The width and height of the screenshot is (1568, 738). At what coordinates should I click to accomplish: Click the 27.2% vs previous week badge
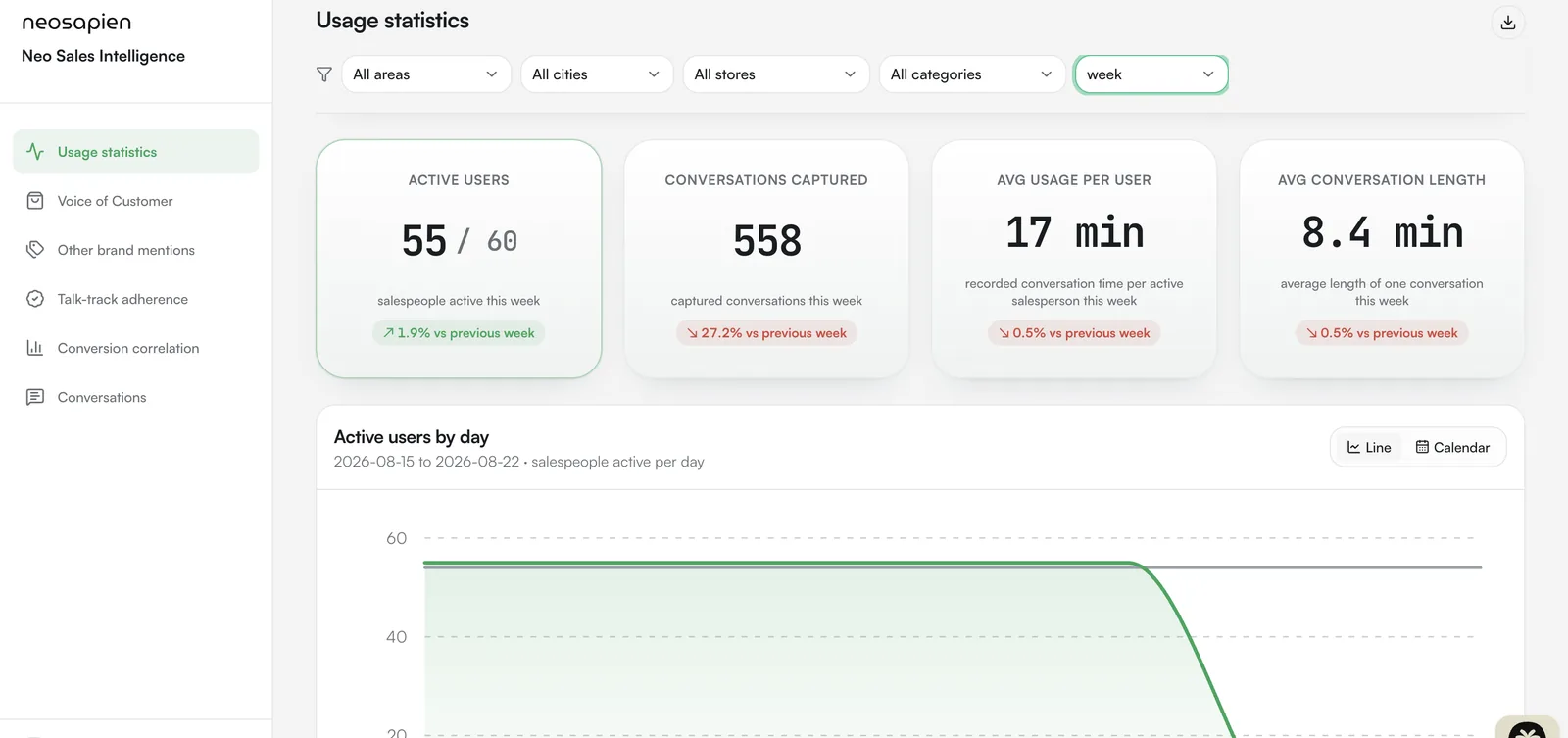pyautogui.click(x=766, y=333)
